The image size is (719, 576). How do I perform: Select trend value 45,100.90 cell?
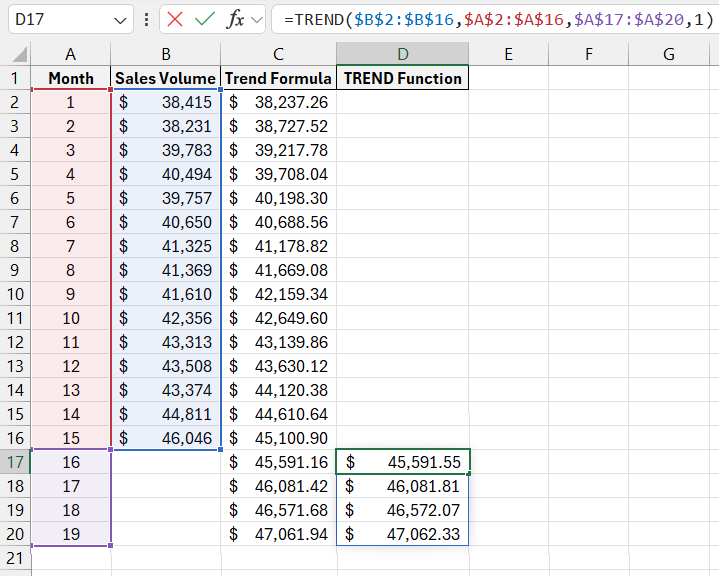(x=278, y=438)
